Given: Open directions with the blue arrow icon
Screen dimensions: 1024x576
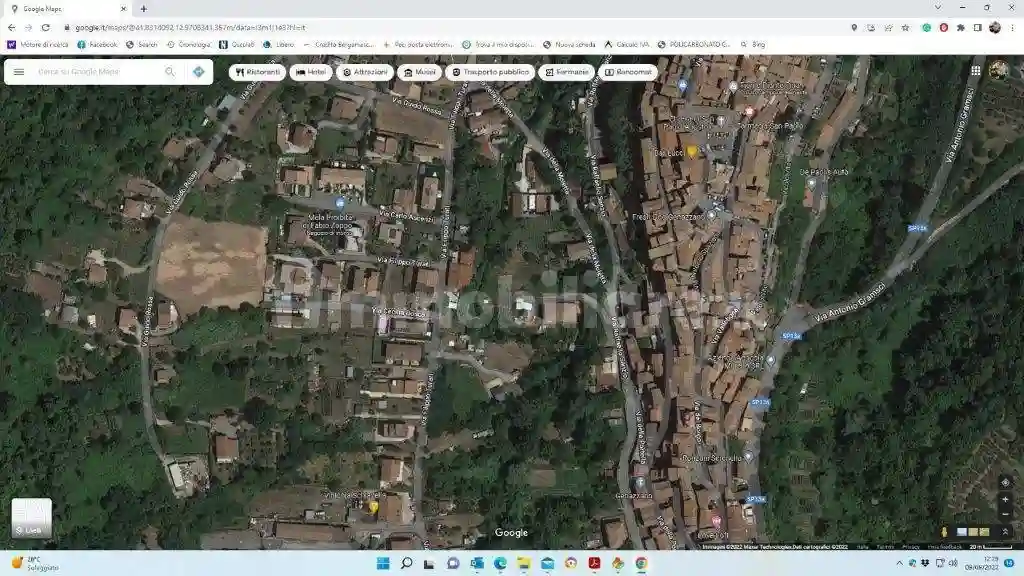Looking at the screenshot, I should [198, 72].
